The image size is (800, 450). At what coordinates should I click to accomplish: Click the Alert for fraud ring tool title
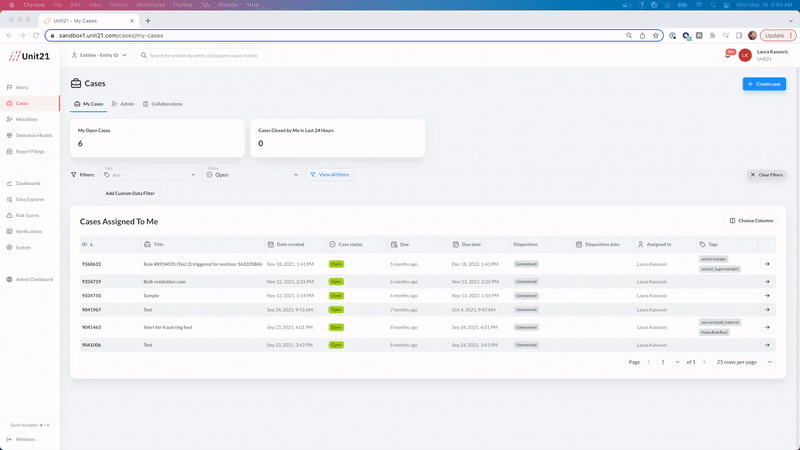(168, 328)
